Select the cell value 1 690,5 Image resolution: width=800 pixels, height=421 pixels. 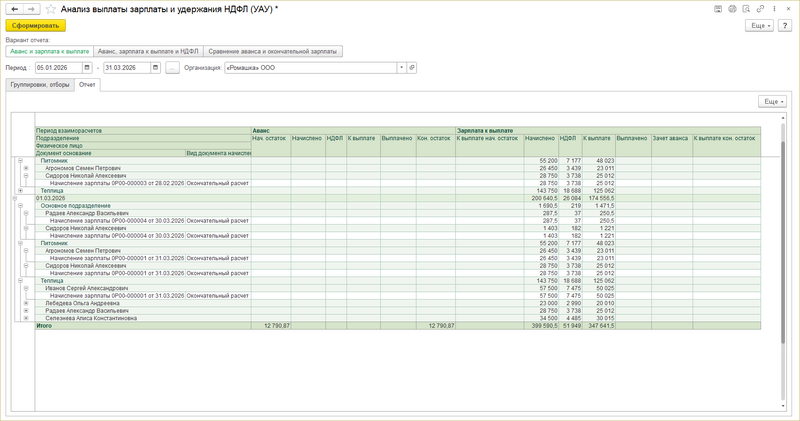tap(548, 206)
